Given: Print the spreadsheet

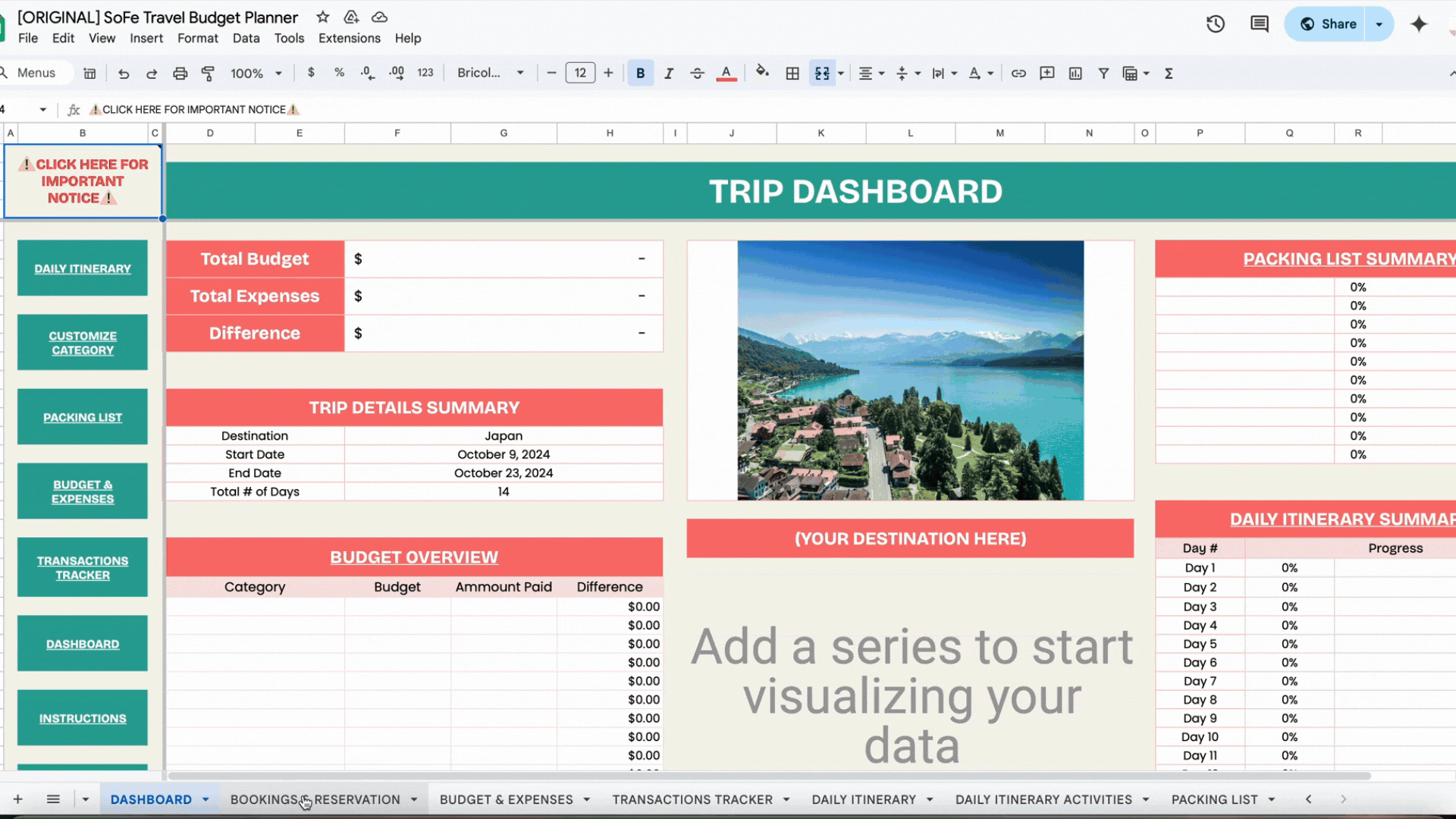Looking at the screenshot, I should 180,74.
